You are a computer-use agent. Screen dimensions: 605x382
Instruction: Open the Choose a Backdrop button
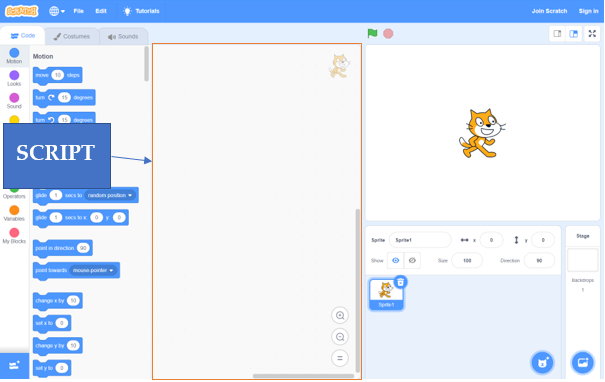tap(583, 362)
